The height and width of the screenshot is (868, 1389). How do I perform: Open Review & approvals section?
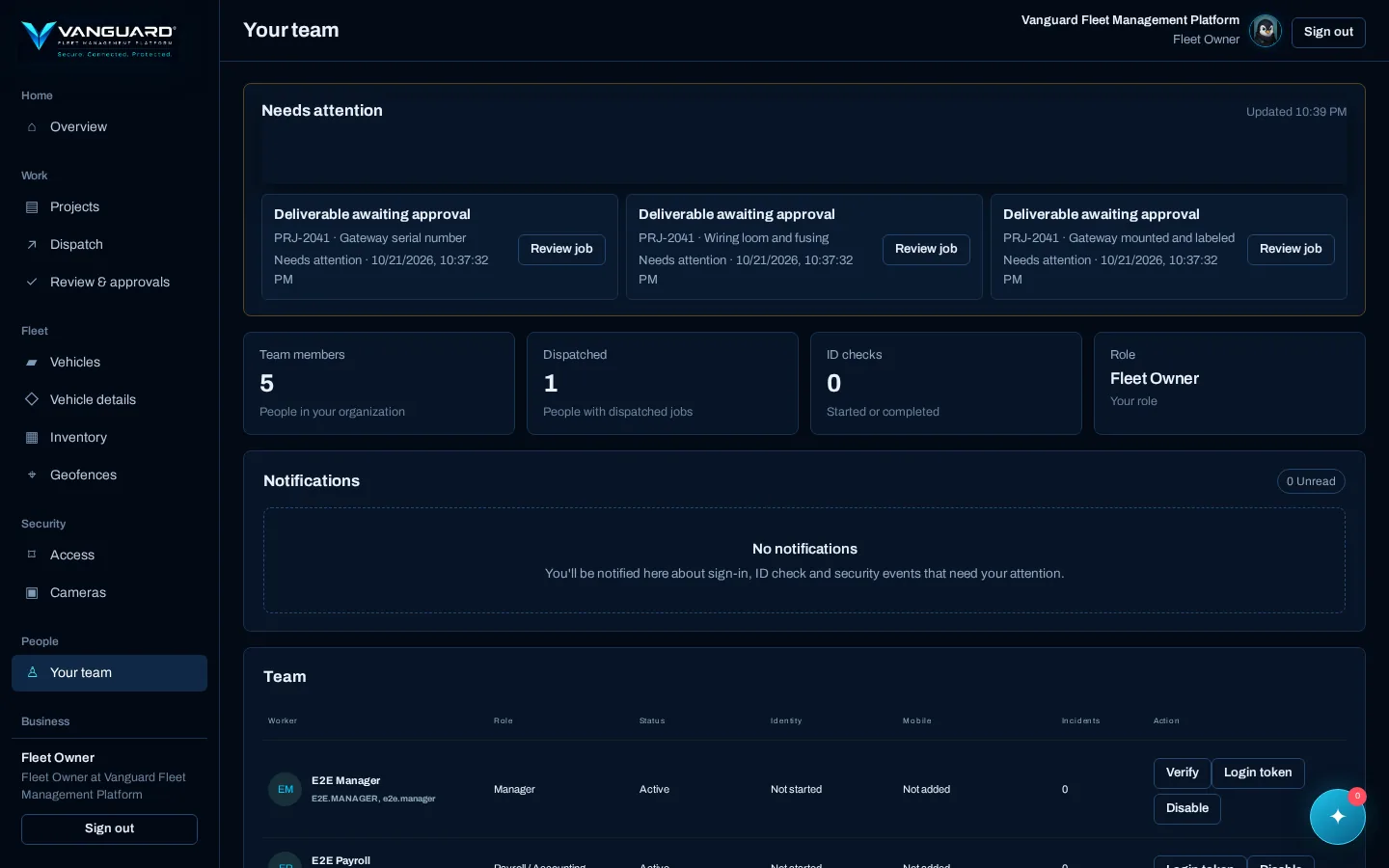click(x=109, y=283)
